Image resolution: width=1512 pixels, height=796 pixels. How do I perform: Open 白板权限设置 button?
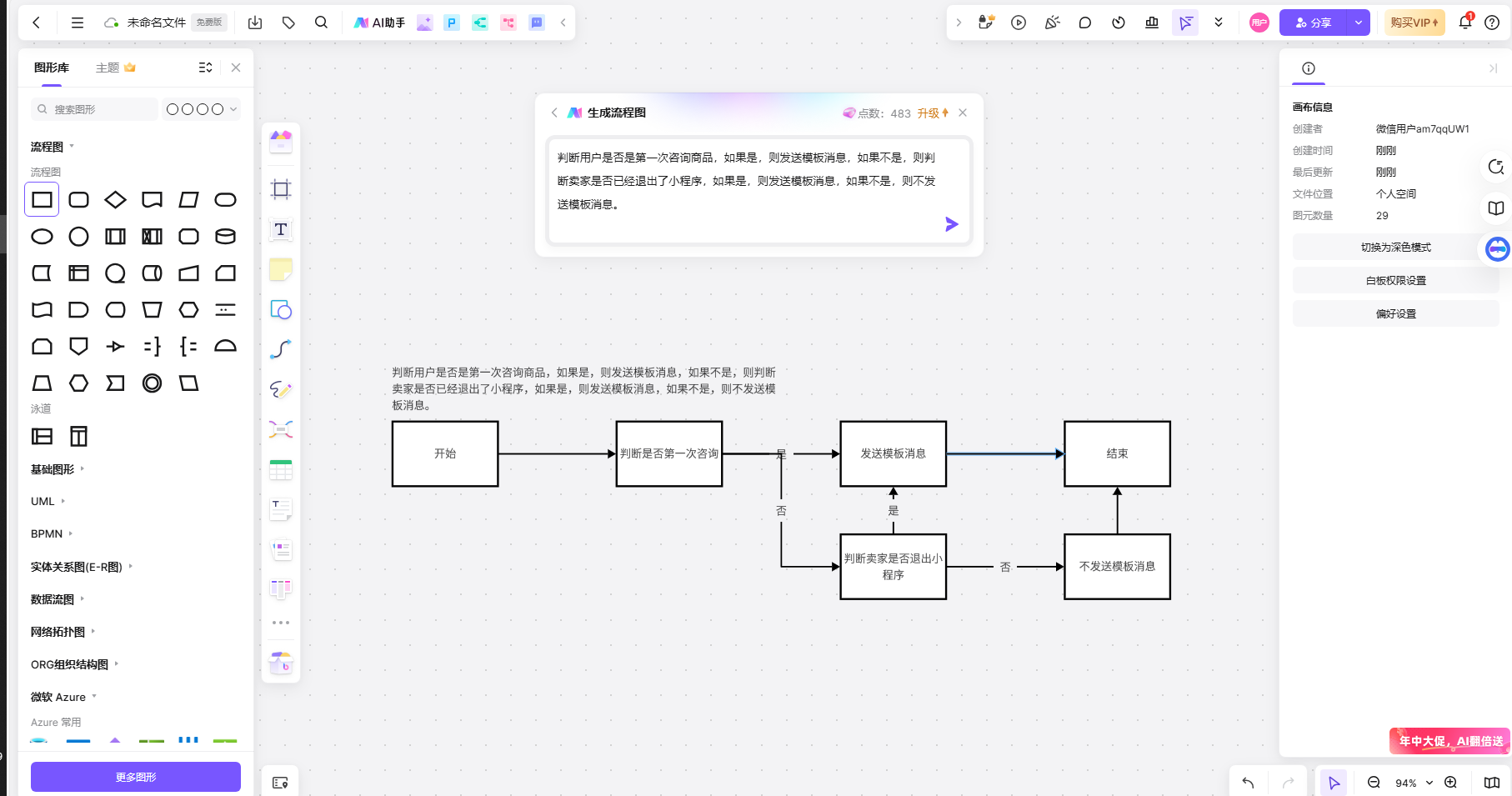(x=1395, y=281)
